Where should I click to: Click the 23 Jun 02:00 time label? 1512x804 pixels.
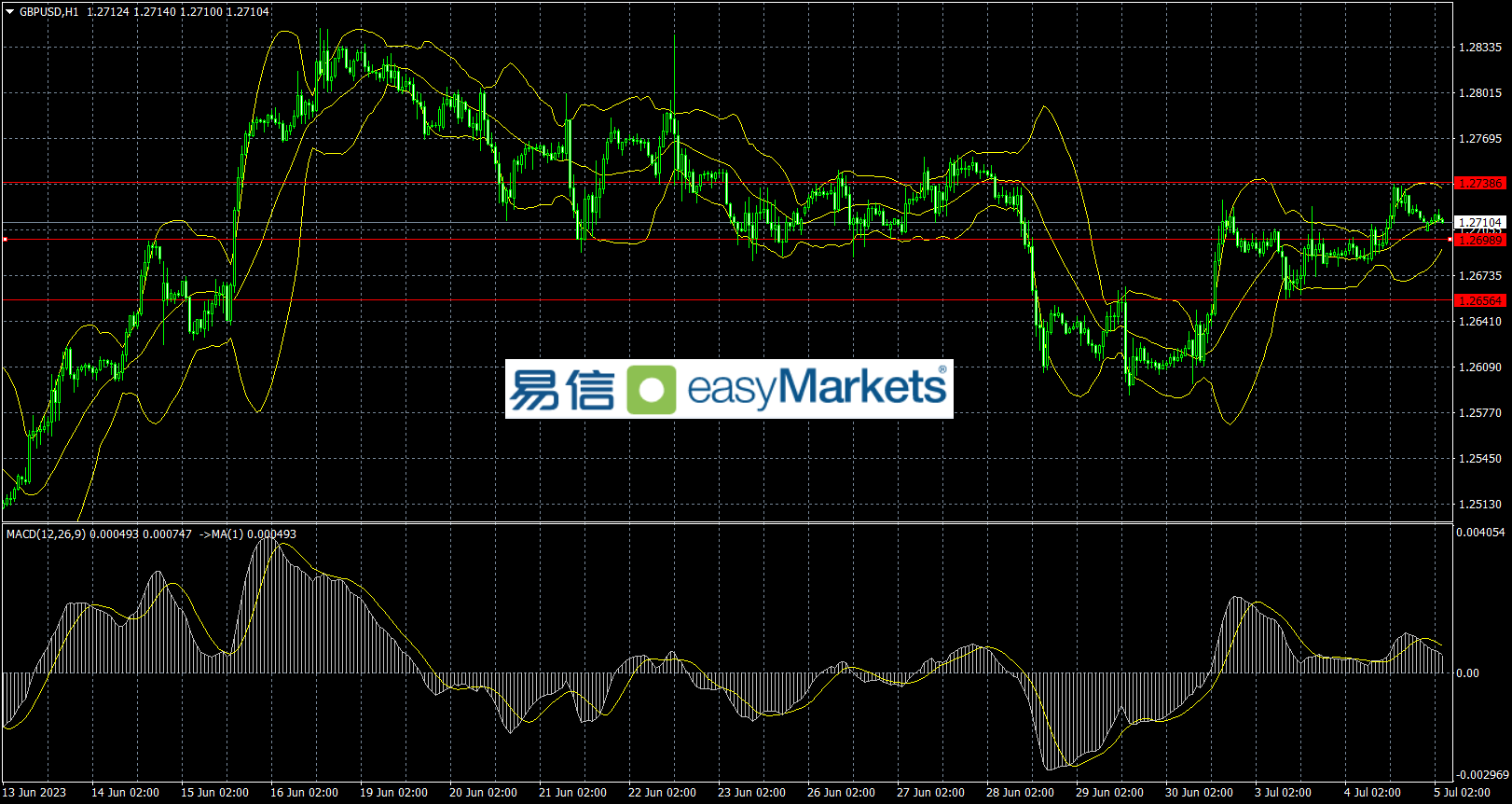pyautogui.click(x=751, y=793)
